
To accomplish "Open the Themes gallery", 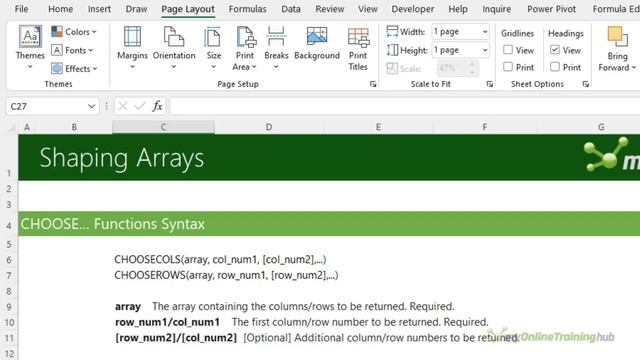I will click(x=30, y=47).
